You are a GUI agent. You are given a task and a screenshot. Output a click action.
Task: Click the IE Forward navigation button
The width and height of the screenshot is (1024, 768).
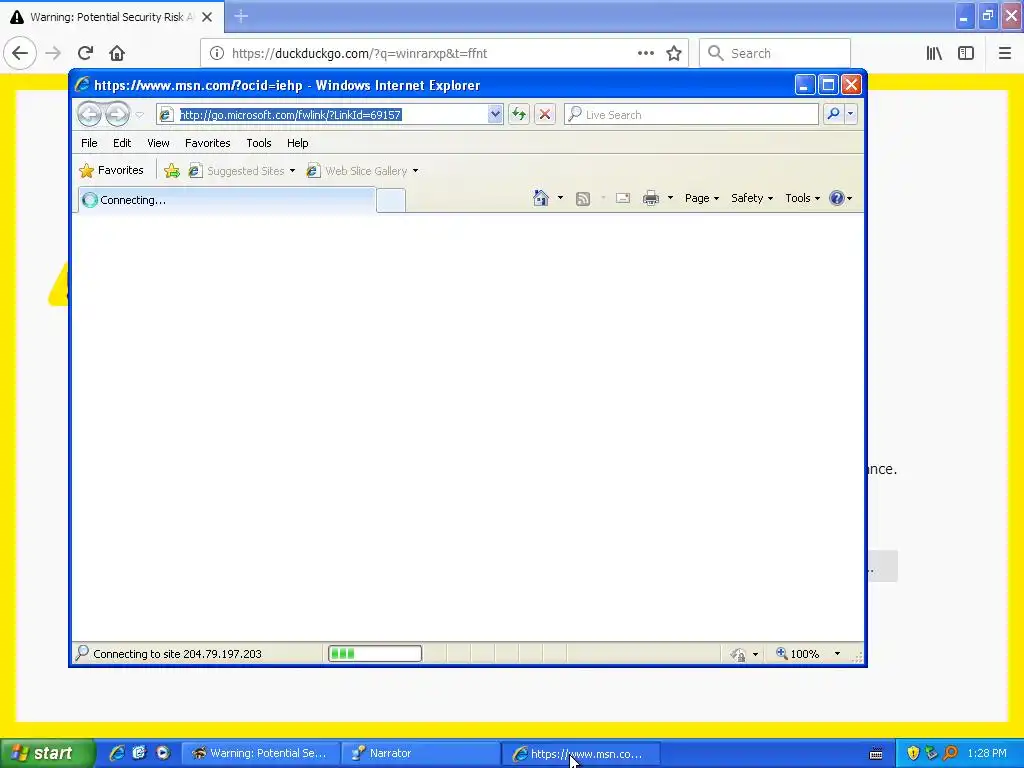pos(118,114)
